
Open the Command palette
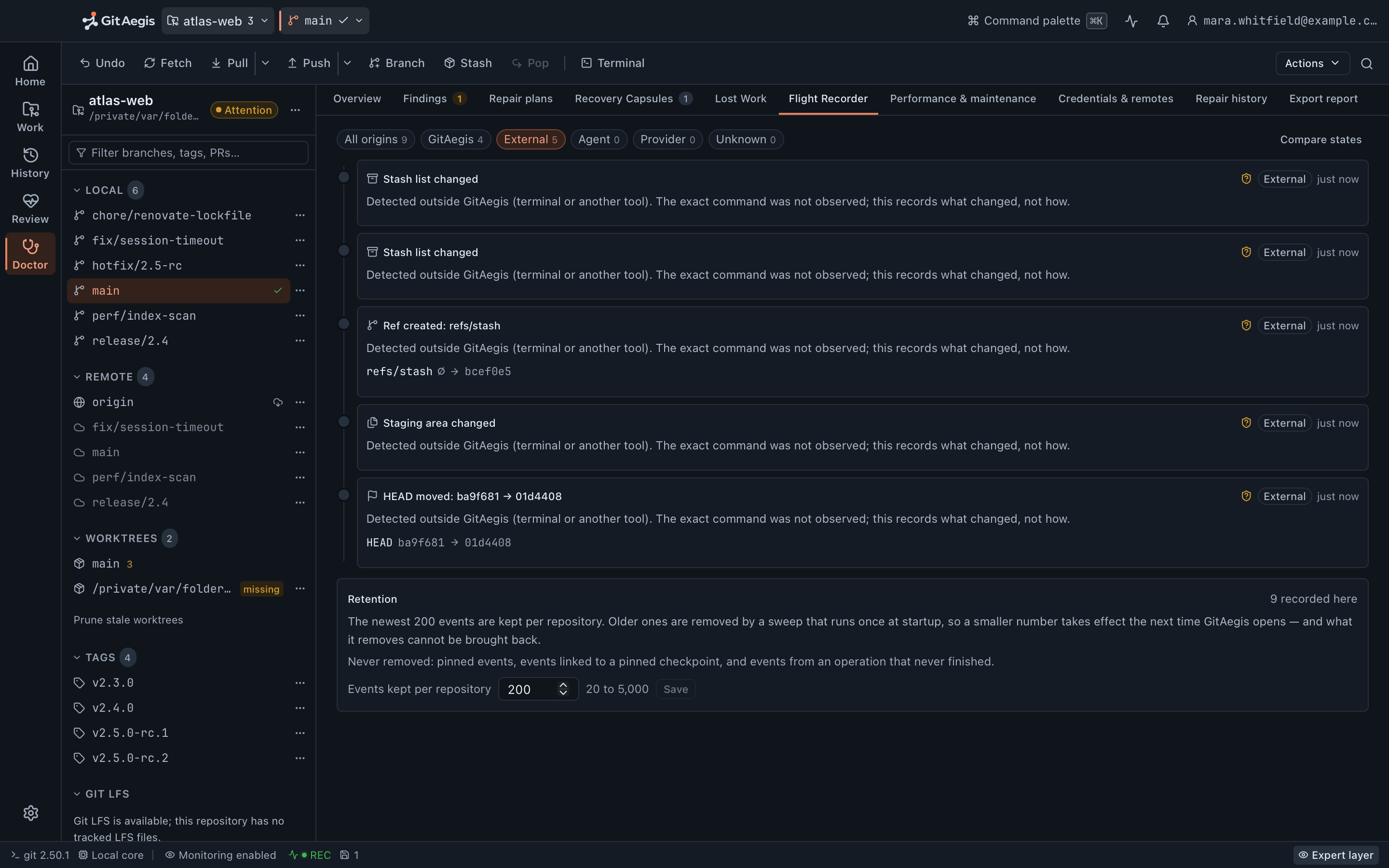point(1036,21)
